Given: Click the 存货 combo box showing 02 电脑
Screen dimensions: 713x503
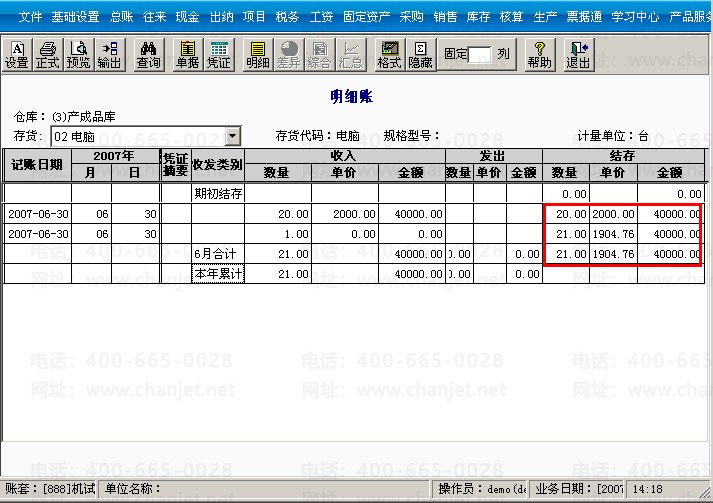Looking at the screenshot, I should point(145,136).
